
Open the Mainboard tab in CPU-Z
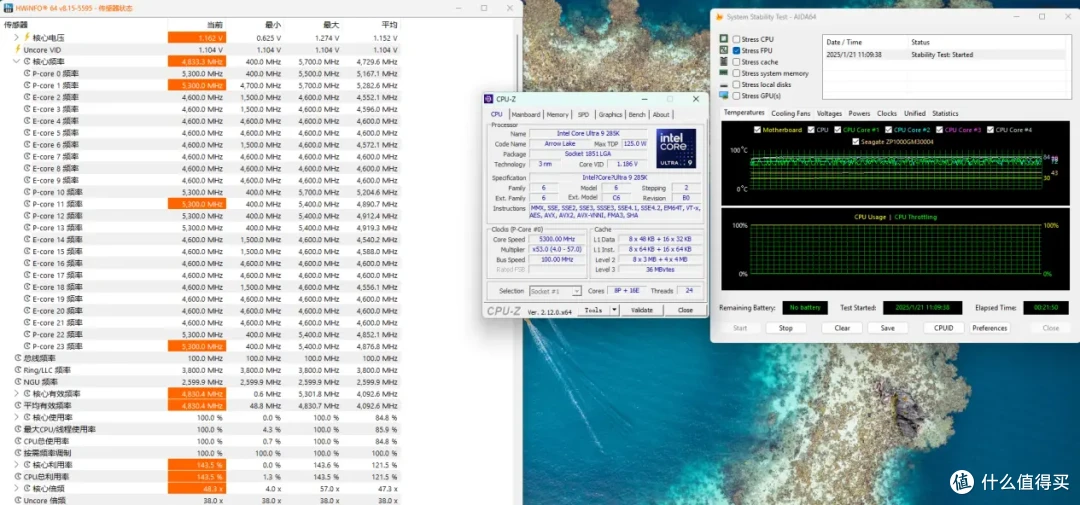point(526,114)
